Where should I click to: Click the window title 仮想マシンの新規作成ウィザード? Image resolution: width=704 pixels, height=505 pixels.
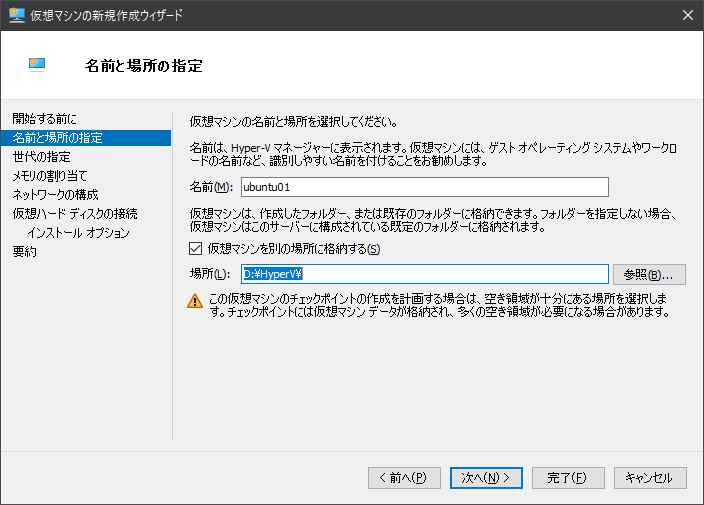tap(106, 15)
